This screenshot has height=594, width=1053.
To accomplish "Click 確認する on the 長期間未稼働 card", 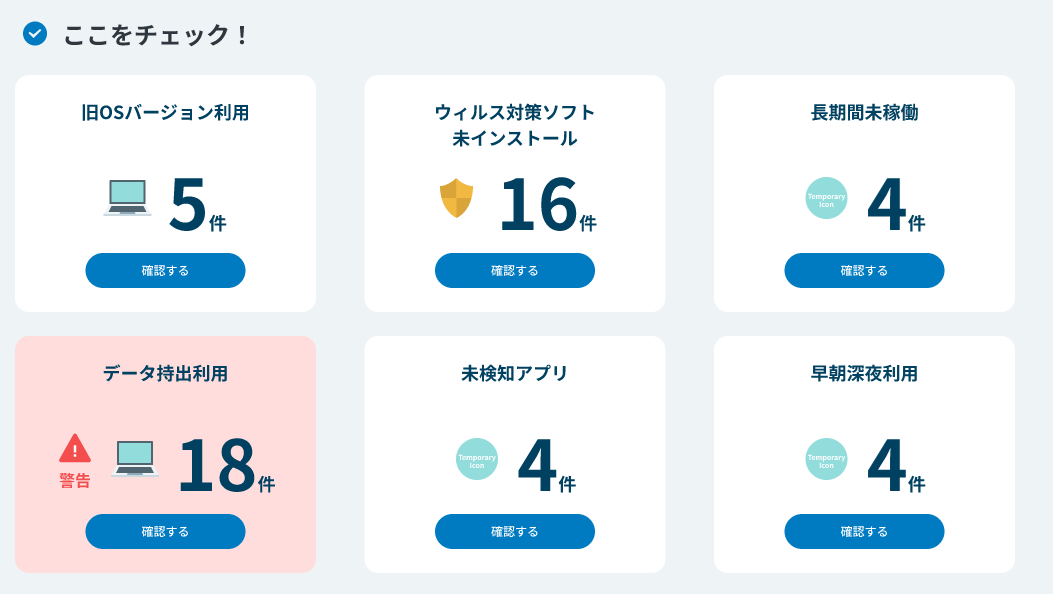I will [x=863, y=270].
